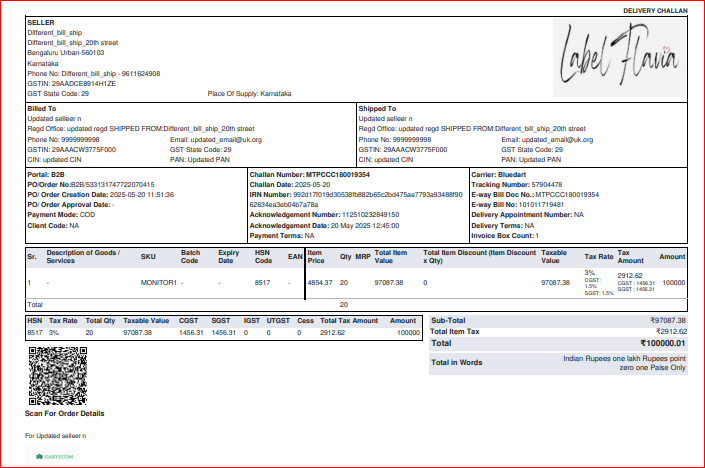Click Tax Amount 2912.62 in the item row

click(x=630, y=276)
